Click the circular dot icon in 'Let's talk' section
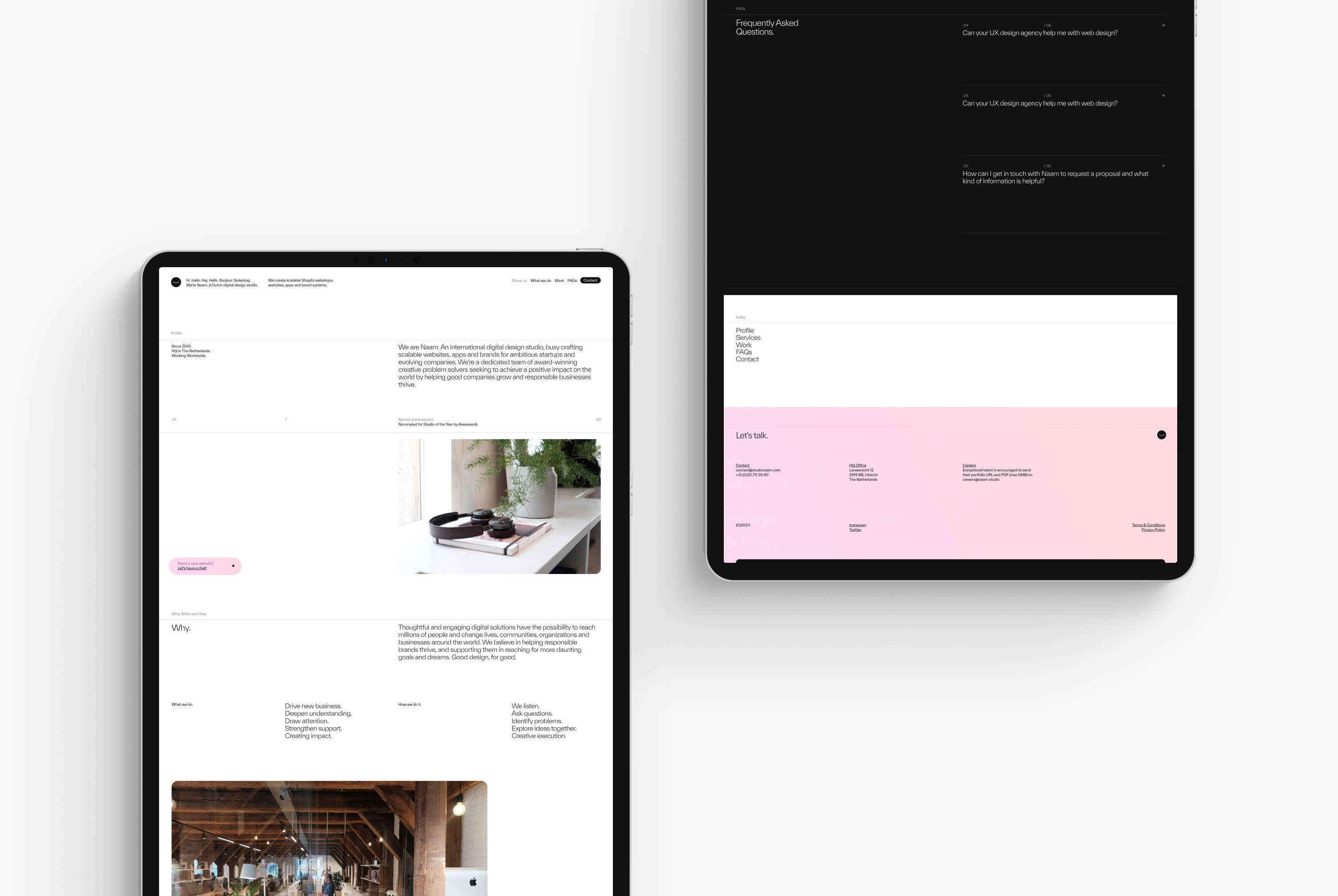The width and height of the screenshot is (1338, 896). point(1161,434)
